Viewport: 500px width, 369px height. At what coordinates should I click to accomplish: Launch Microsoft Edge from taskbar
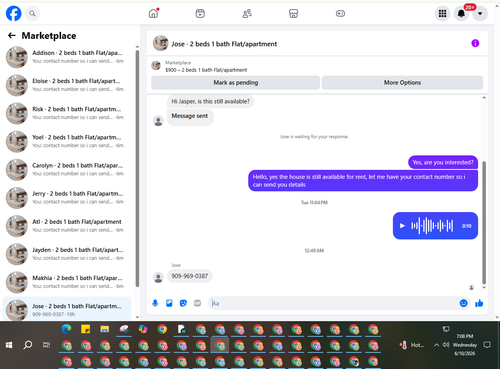coord(66,329)
